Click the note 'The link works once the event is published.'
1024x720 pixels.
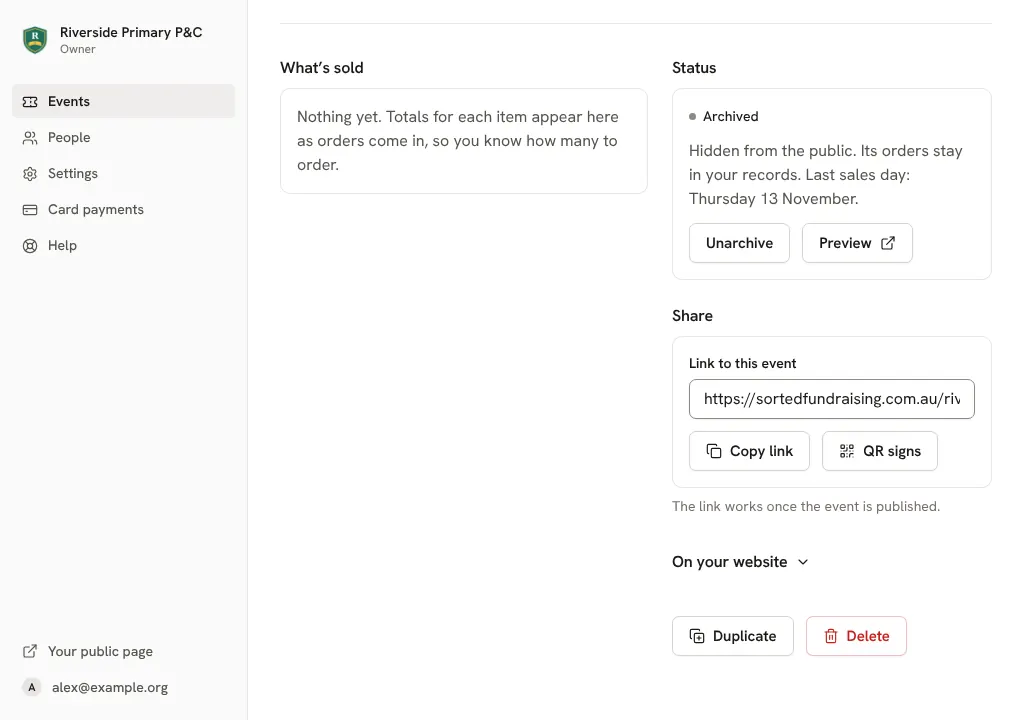[x=806, y=506]
